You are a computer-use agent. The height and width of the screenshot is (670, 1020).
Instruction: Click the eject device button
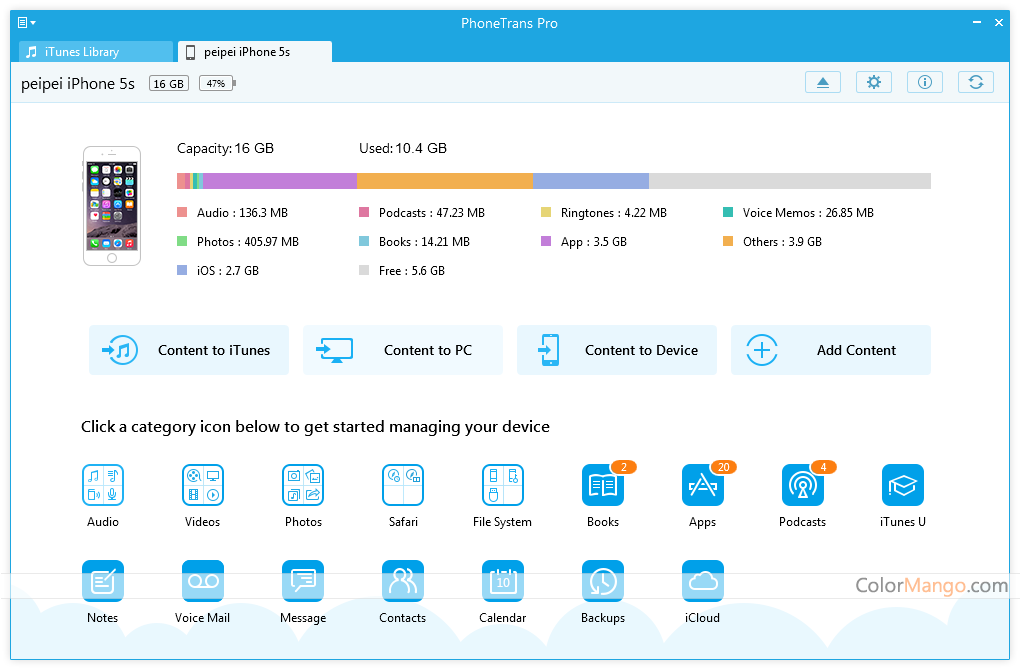(x=823, y=82)
